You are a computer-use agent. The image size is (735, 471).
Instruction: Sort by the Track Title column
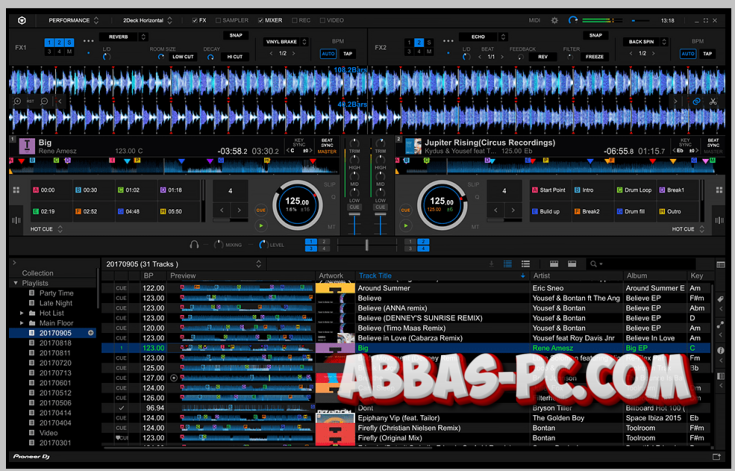(x=442, y=276)
